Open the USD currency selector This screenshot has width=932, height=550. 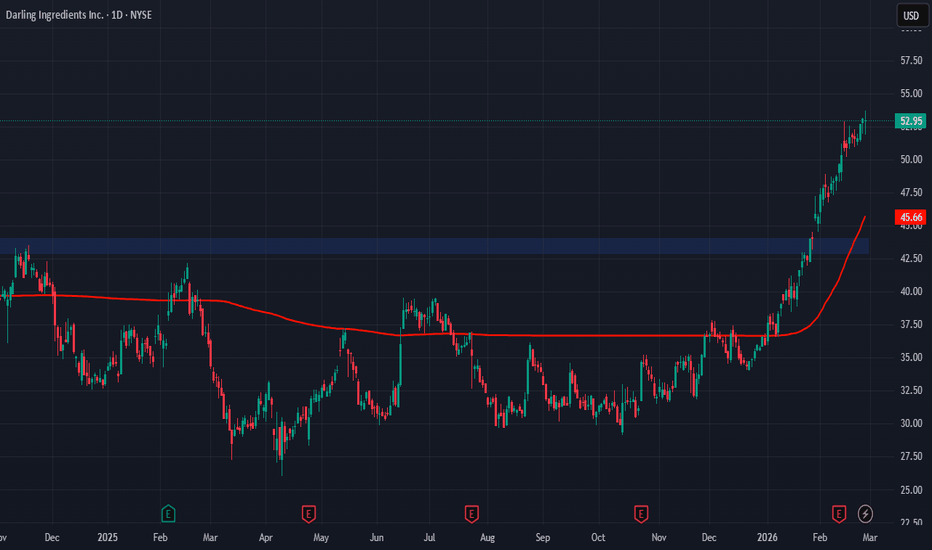911,15
